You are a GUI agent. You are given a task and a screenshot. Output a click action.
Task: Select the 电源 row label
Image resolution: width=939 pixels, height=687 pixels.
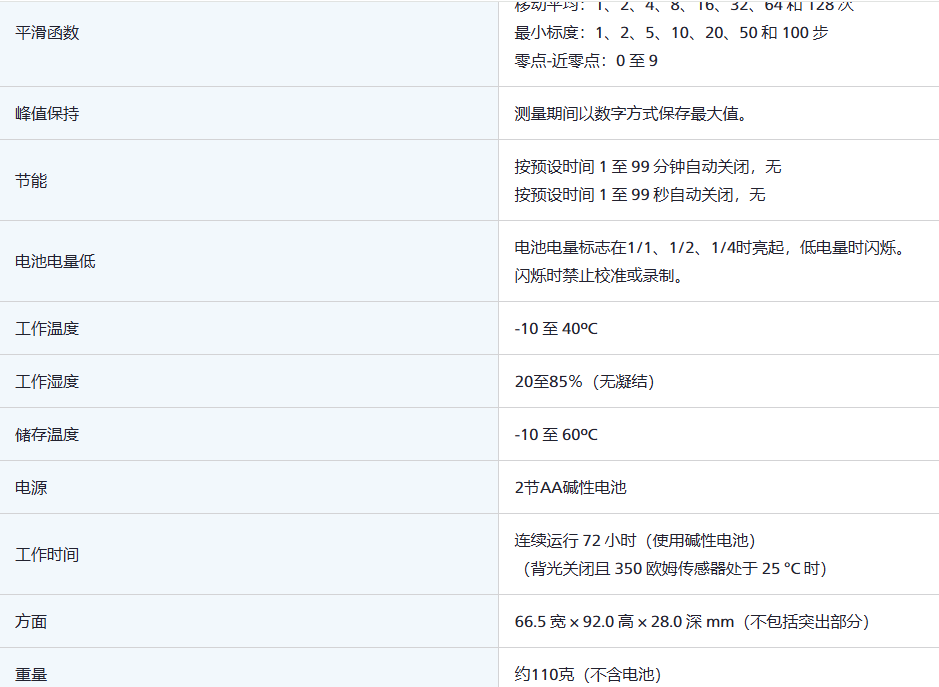[x=31, y=488]
